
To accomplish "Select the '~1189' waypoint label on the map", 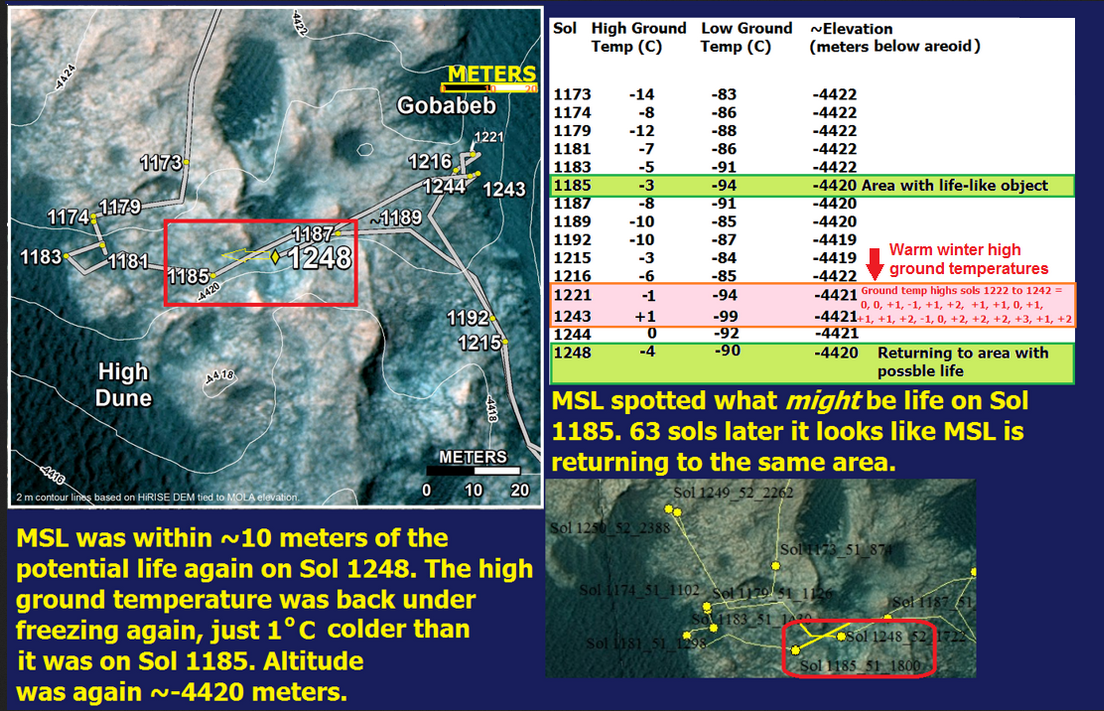I will (396, 218).
